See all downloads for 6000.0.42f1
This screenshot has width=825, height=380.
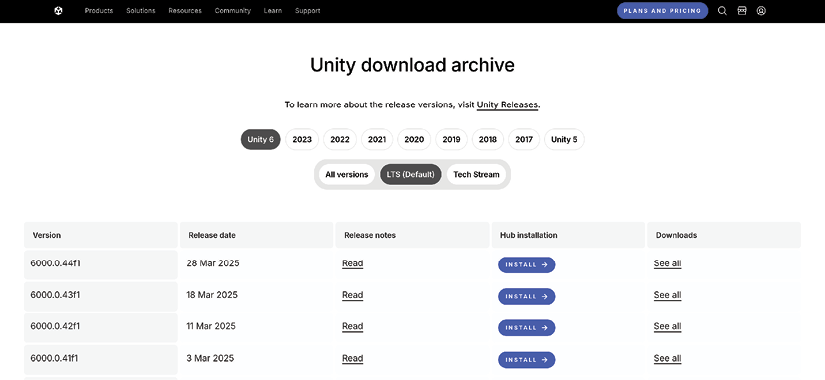[668, 326]
